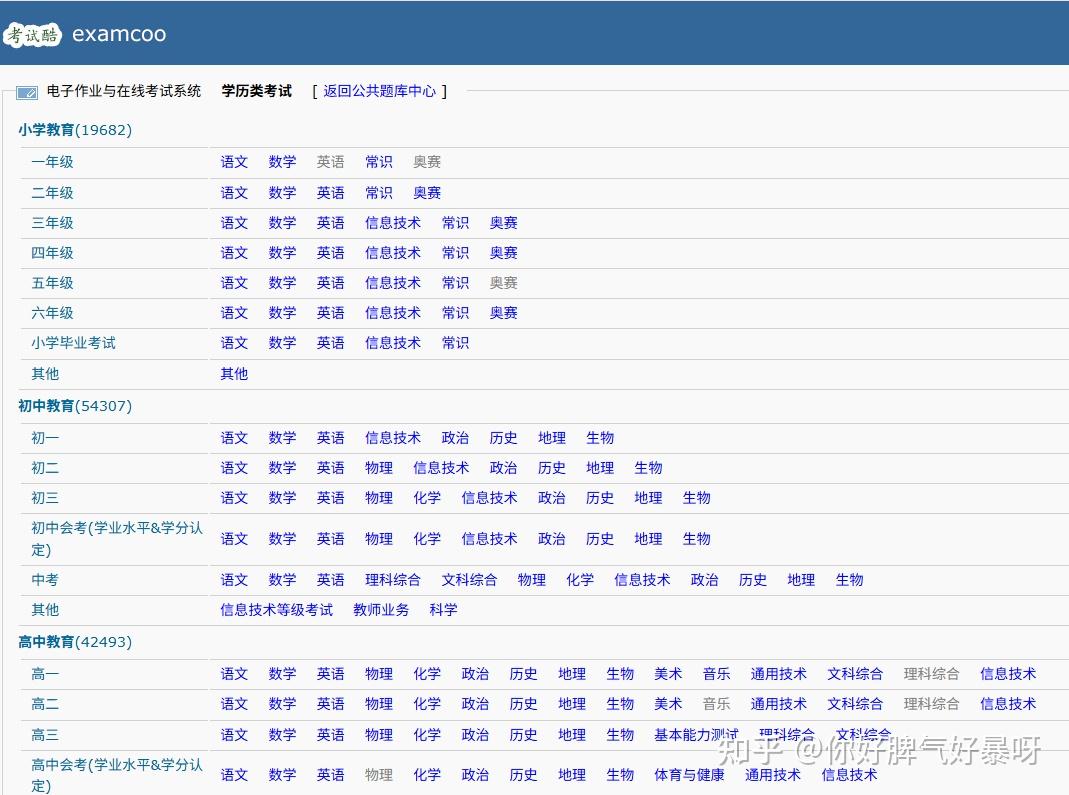Select 政治 in the 初一 row

(x=455, y=438)
